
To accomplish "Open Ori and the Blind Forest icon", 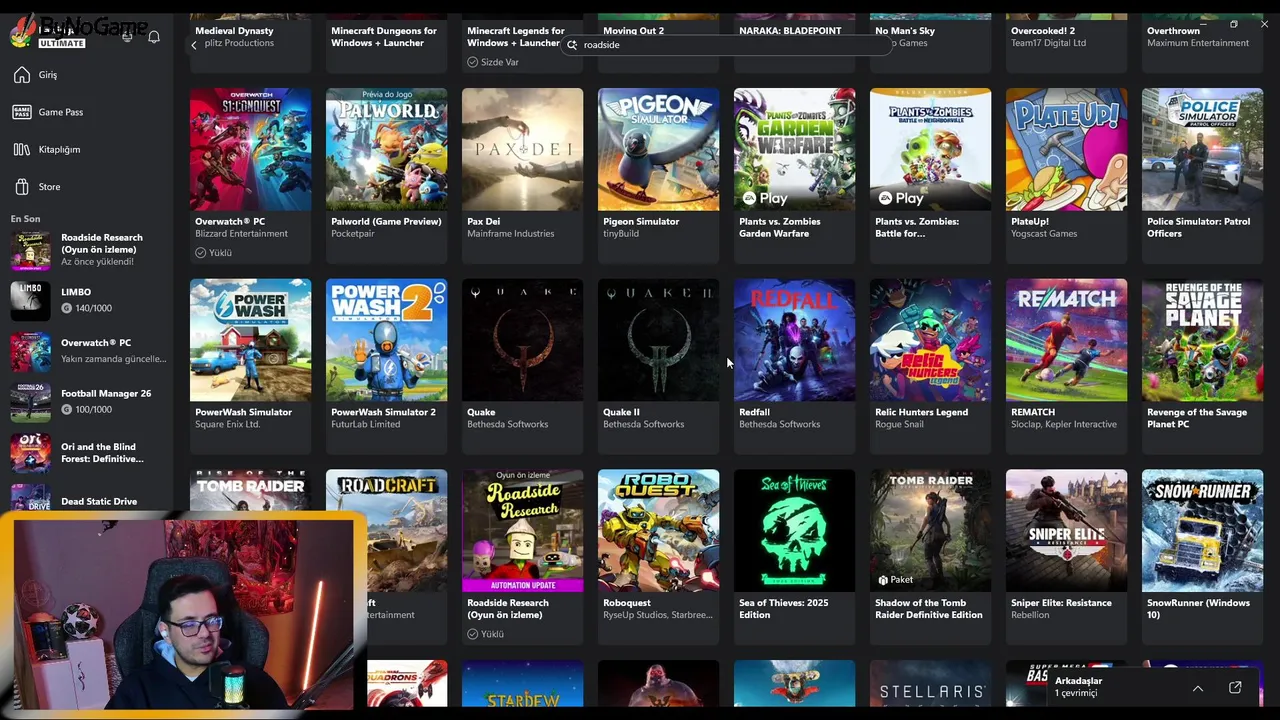I will (30, 453).
